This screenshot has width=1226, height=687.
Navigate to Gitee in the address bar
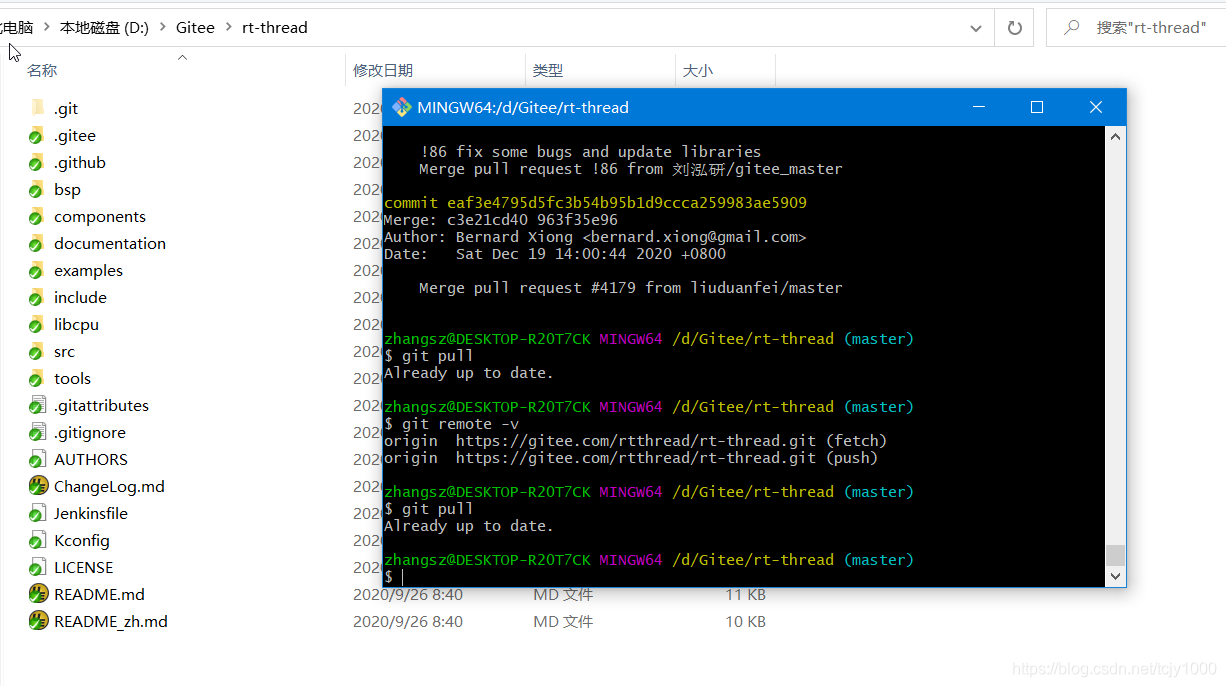tap(195, 28)
